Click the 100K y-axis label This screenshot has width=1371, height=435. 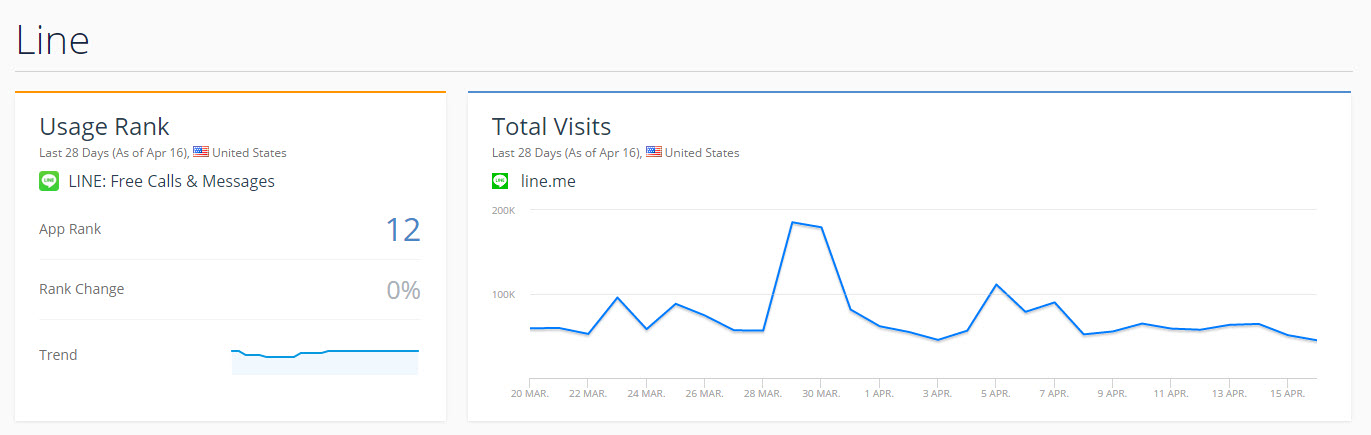504,295
